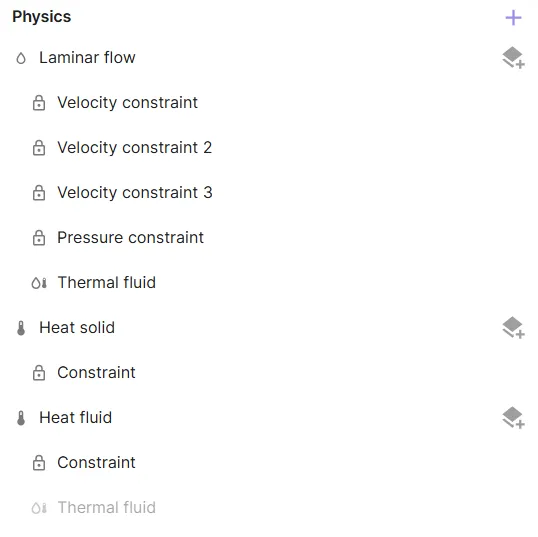Select Velocity constraint under Laminar flow
538x537 pixels.
(127, 103)
